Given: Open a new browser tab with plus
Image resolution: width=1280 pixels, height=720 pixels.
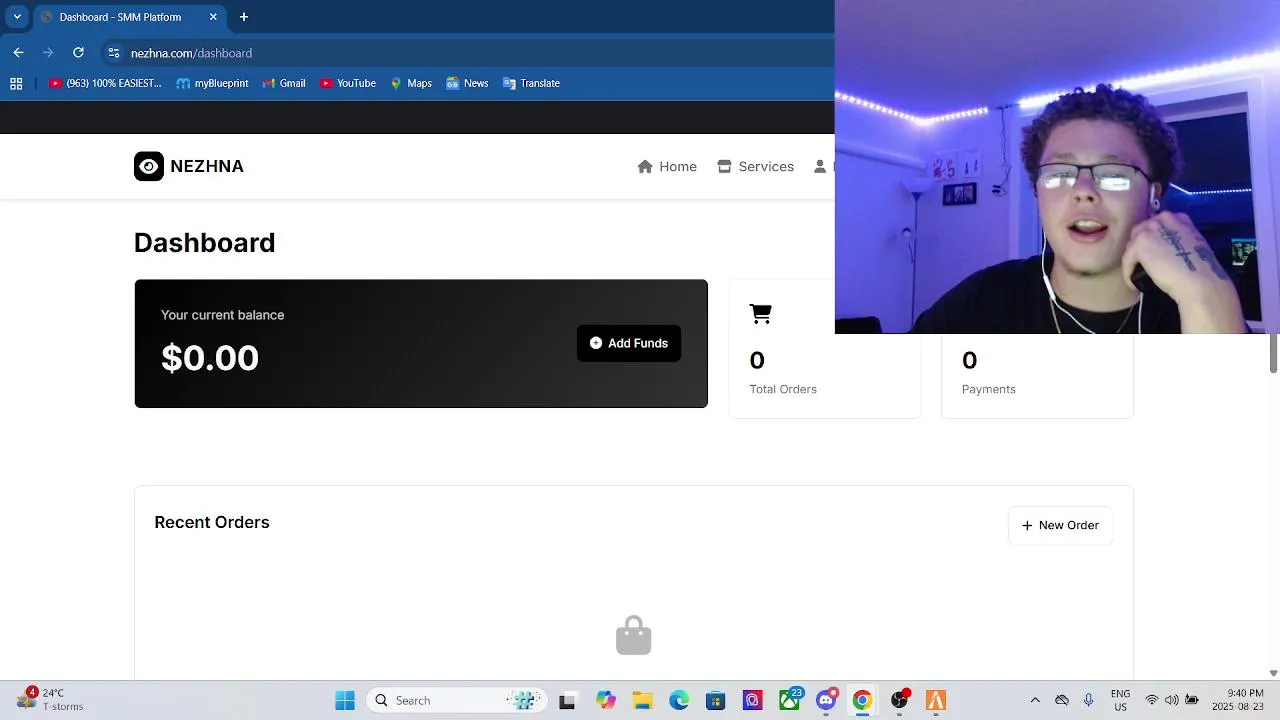Looking at the screenshot, I should click(244, 17).
